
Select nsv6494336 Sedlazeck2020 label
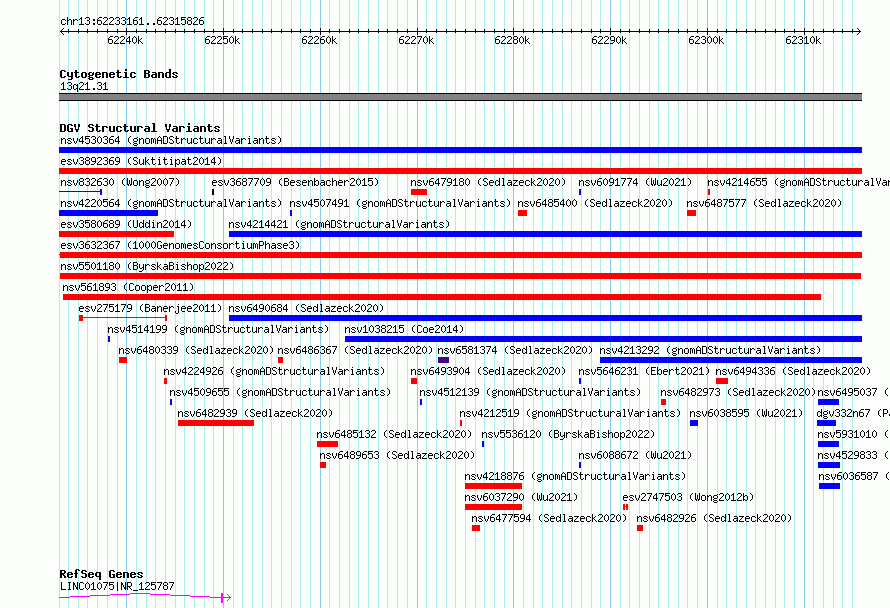pyautogui.click(x=793, y=371)
